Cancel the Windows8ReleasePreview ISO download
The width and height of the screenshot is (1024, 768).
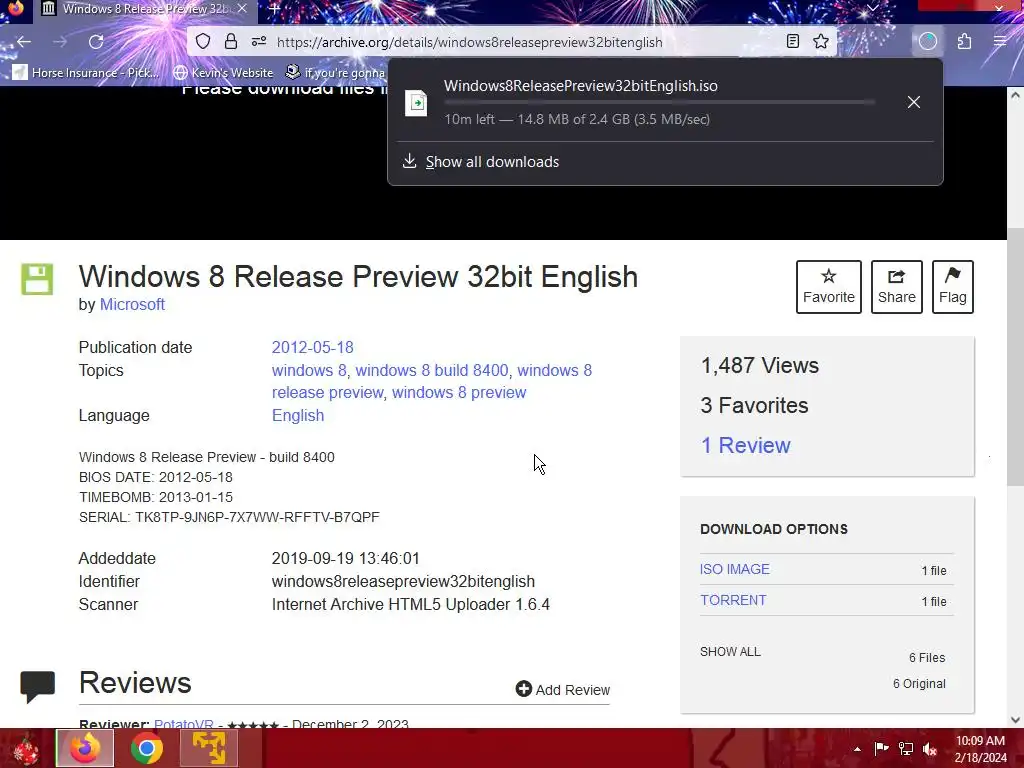(x=914, y=102)
